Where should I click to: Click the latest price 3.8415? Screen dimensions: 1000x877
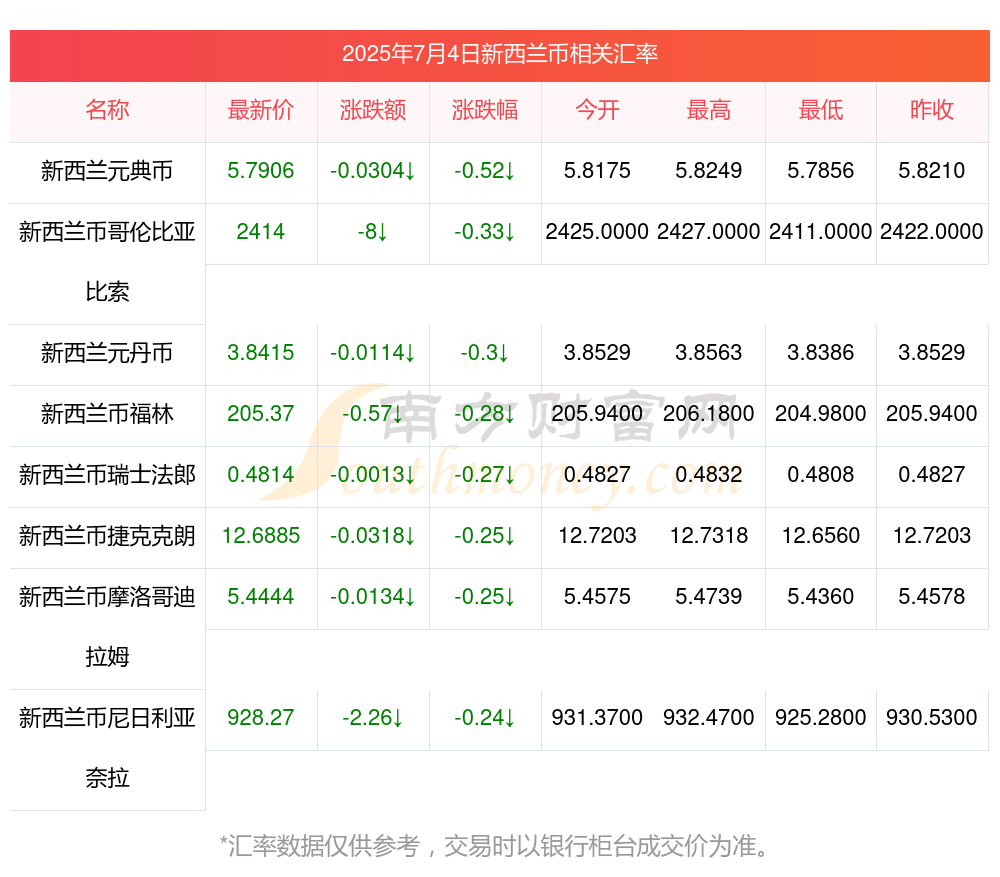tap(261, 352)
